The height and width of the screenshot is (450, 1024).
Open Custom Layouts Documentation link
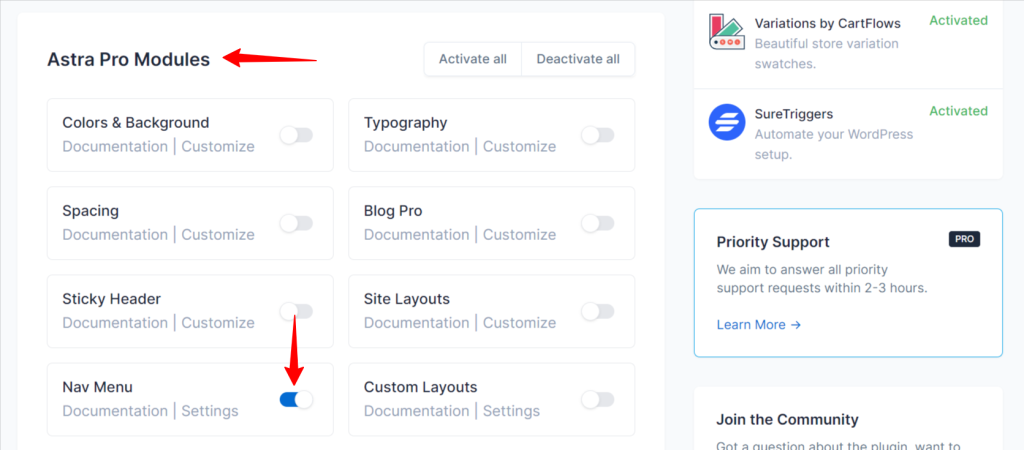(x=417, y=411)
